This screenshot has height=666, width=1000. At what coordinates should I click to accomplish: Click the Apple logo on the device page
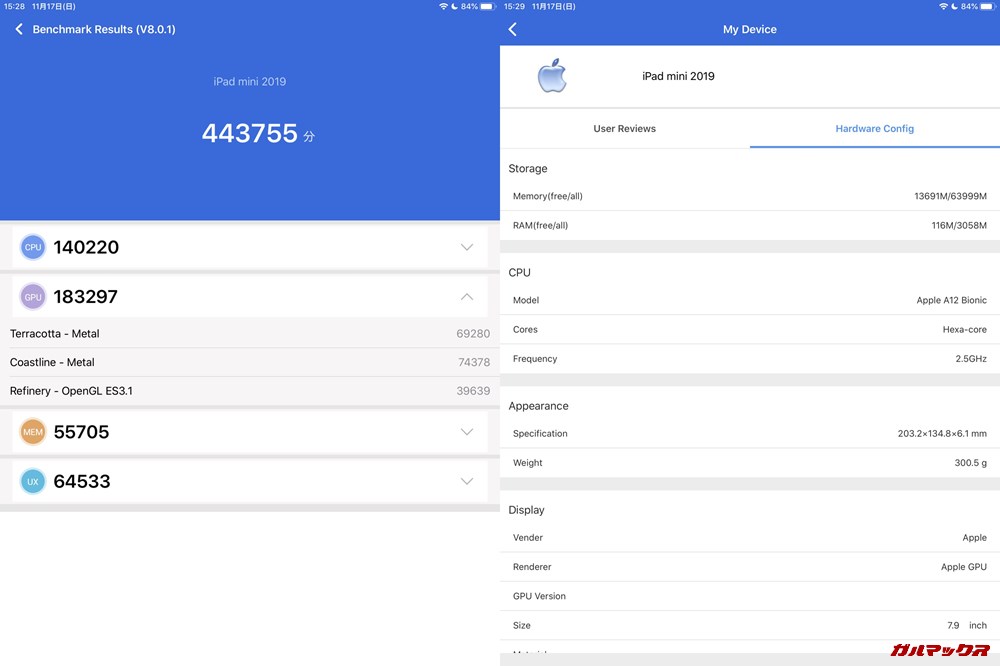(552, 75)
